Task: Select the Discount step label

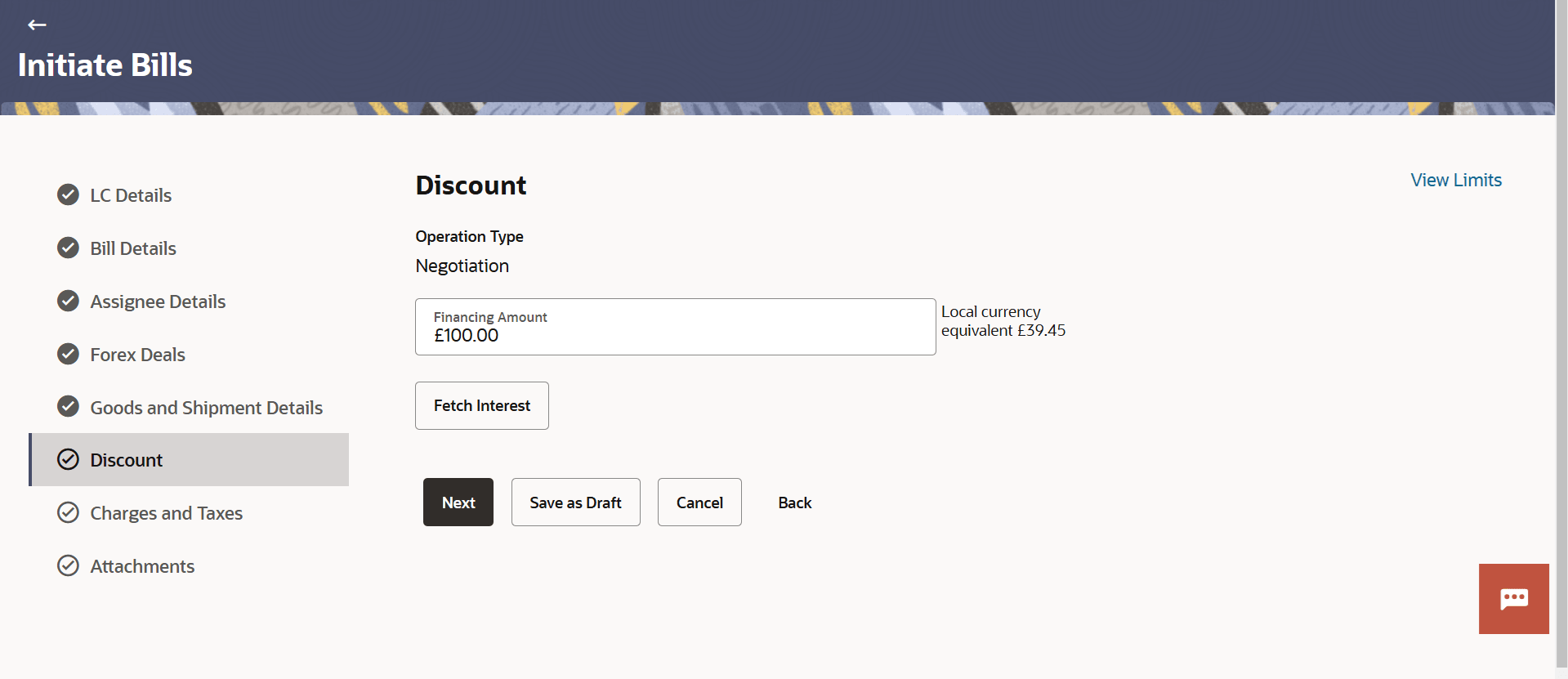Action: 126,460
